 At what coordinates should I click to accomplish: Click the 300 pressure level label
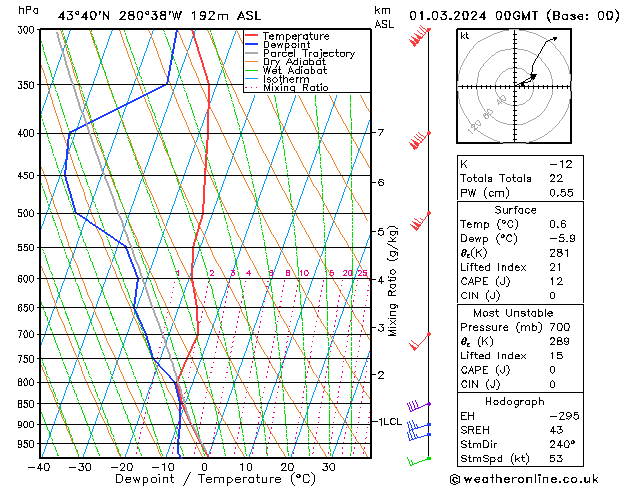point(26,30)
